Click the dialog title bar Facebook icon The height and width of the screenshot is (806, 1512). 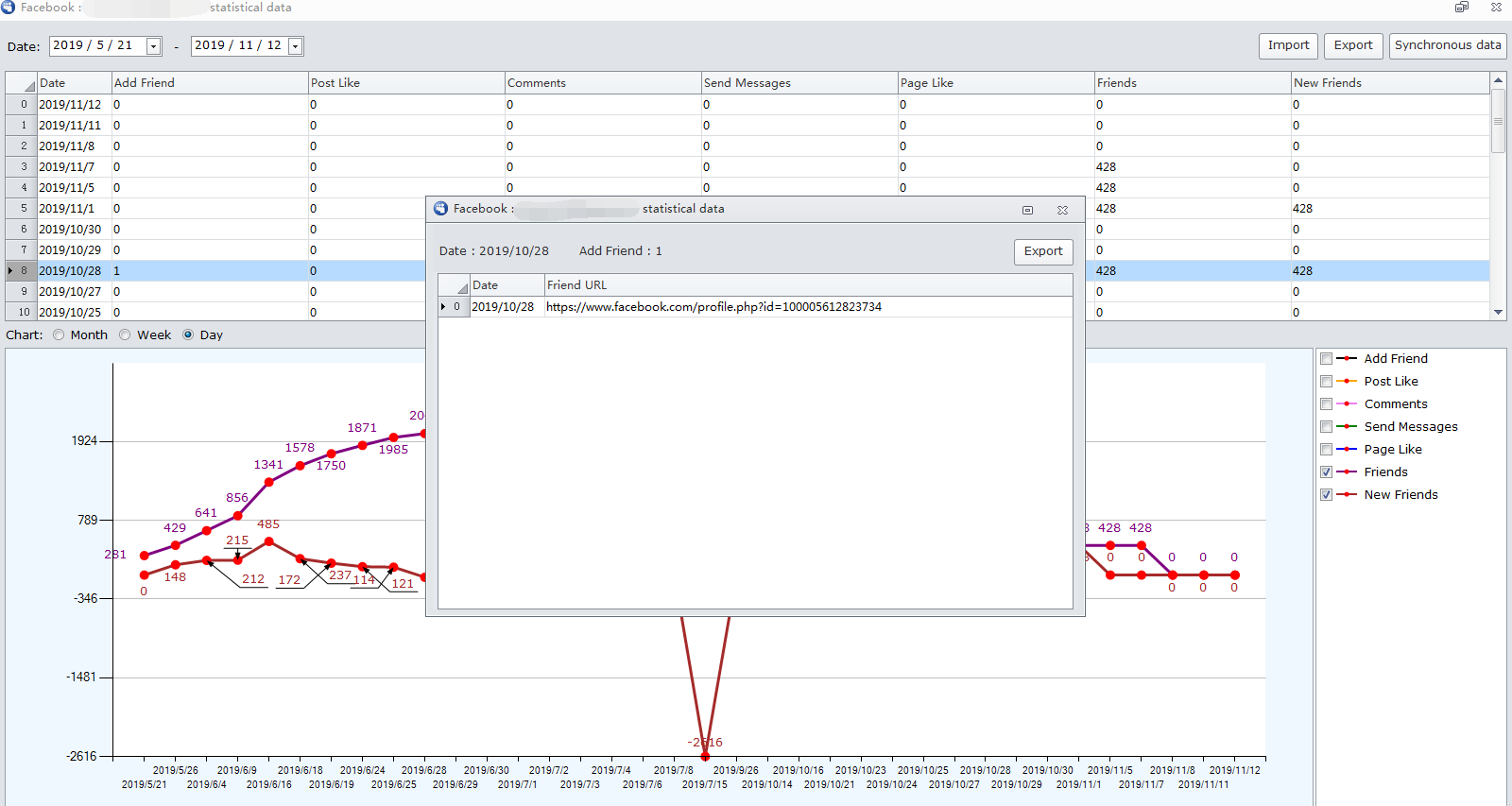point(441,209)
